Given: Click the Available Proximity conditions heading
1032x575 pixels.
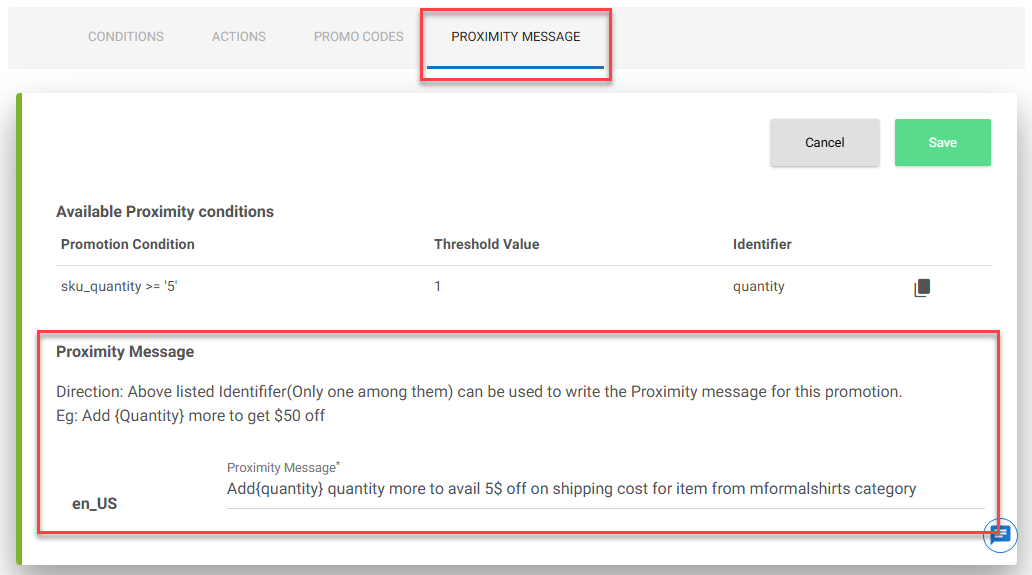Looking at the screenshot, I should tap(165, 212).
